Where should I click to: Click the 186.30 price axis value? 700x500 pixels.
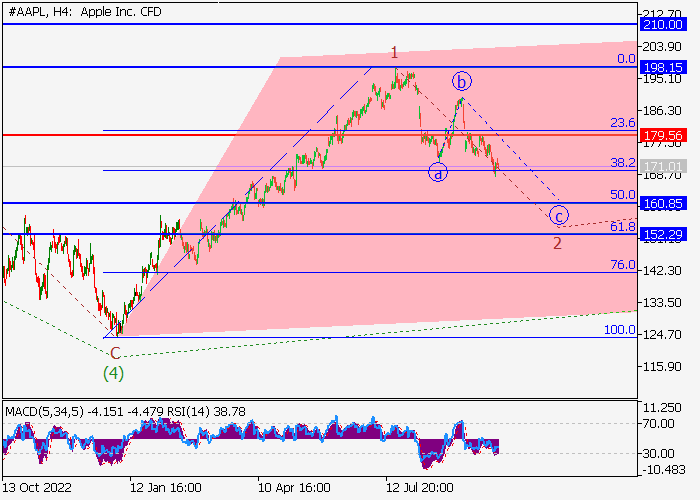[662, 110]
